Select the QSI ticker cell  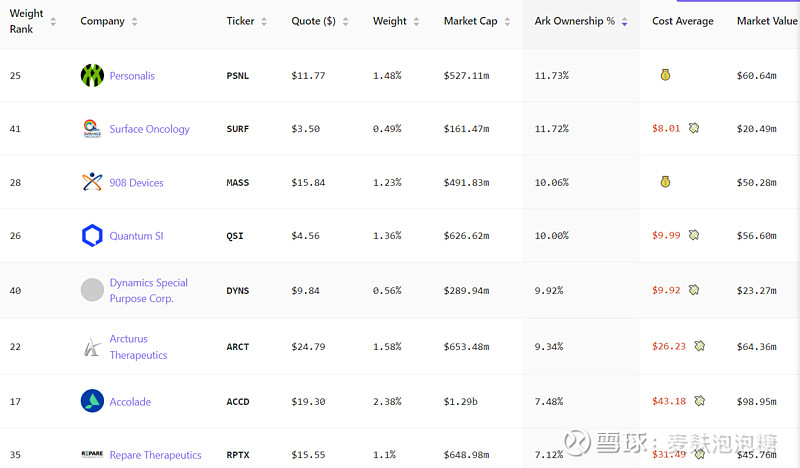point(235,236)
